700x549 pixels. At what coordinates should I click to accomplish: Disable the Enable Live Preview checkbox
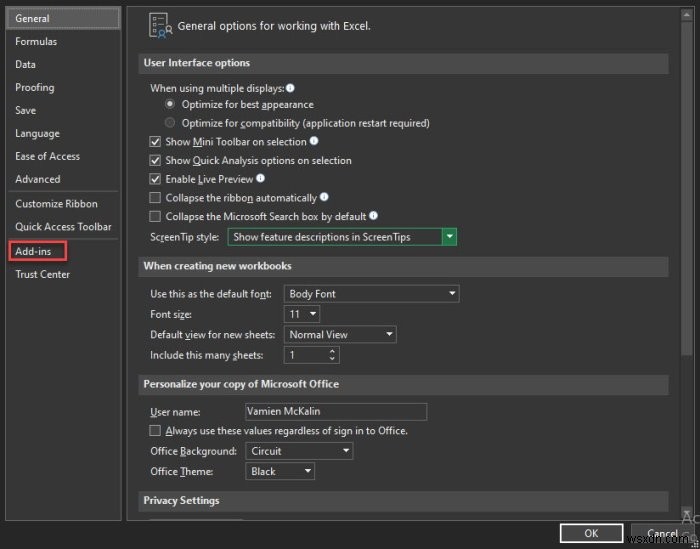(x=155, y=179)
